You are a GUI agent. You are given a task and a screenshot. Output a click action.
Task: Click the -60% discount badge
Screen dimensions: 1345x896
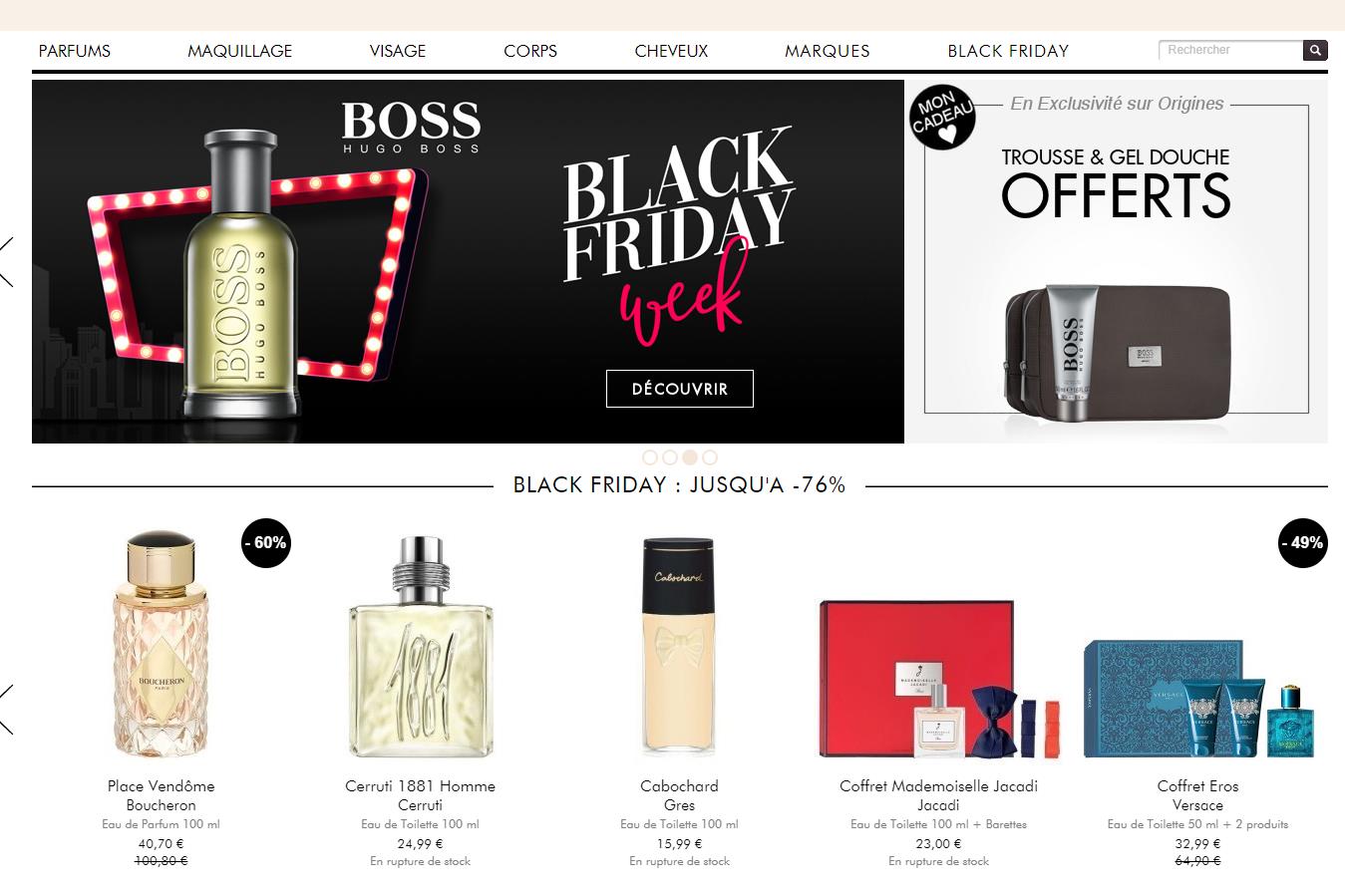click(x=266, y=543)
